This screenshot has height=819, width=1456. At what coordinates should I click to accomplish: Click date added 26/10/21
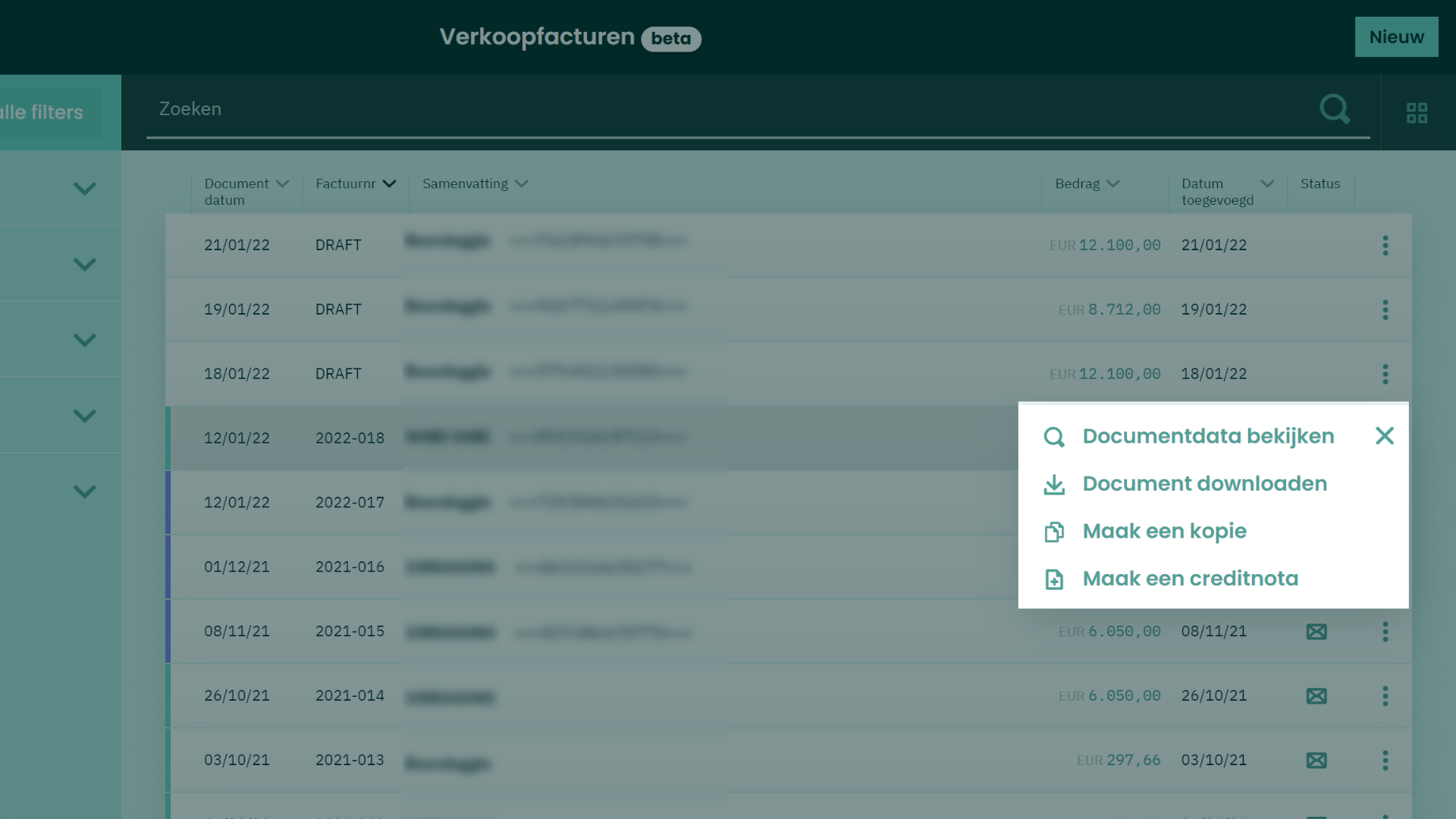(1213, 696)
